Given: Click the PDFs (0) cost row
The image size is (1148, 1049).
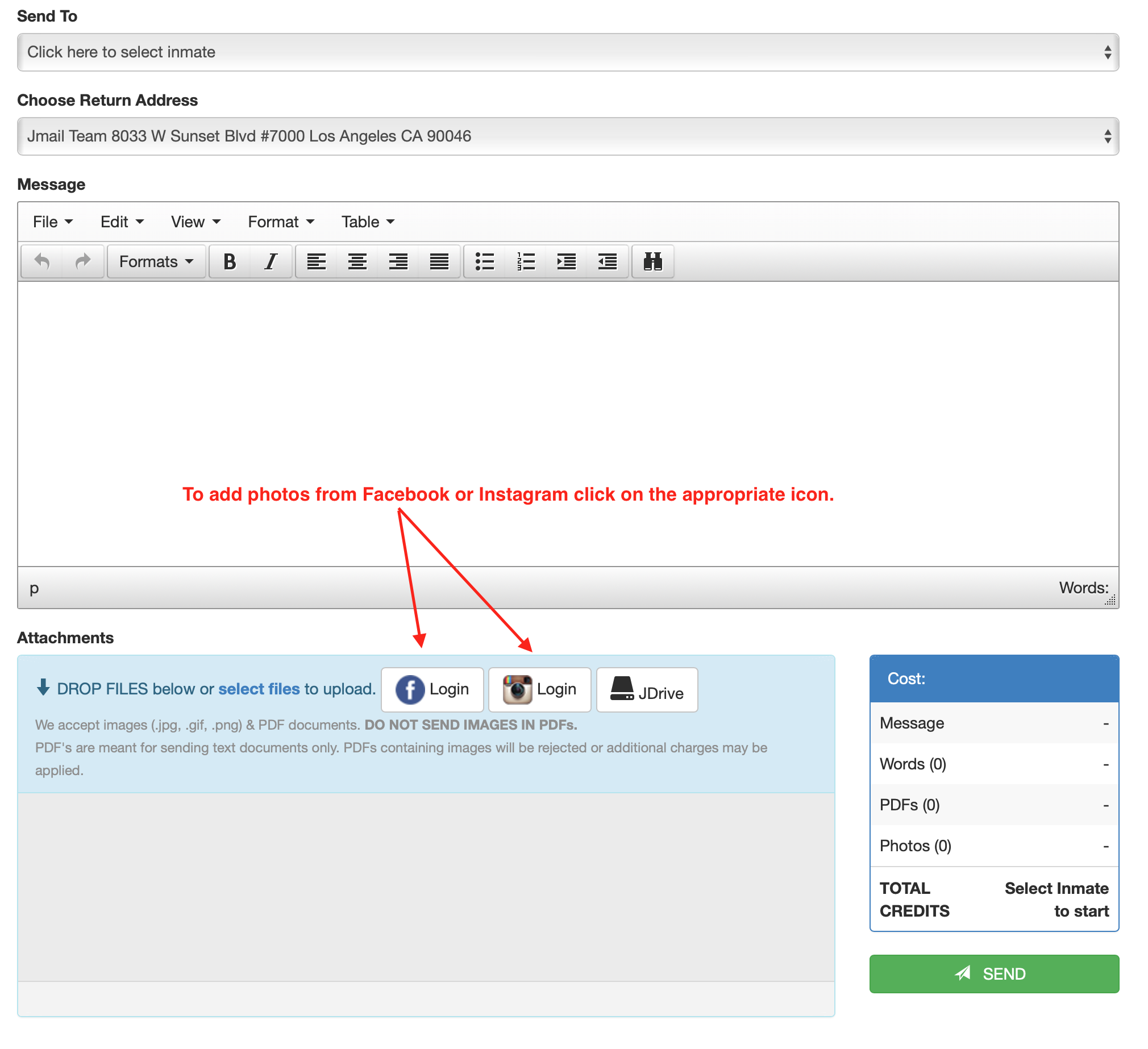Looking at the screenshot, I should click(x=995, y=806).
